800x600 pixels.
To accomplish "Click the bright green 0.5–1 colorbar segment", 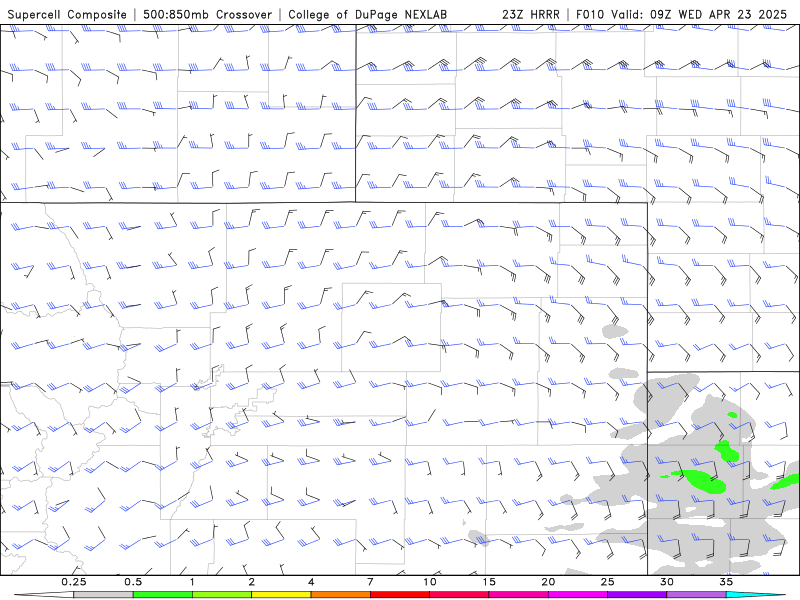I will (x=162, y=595).
